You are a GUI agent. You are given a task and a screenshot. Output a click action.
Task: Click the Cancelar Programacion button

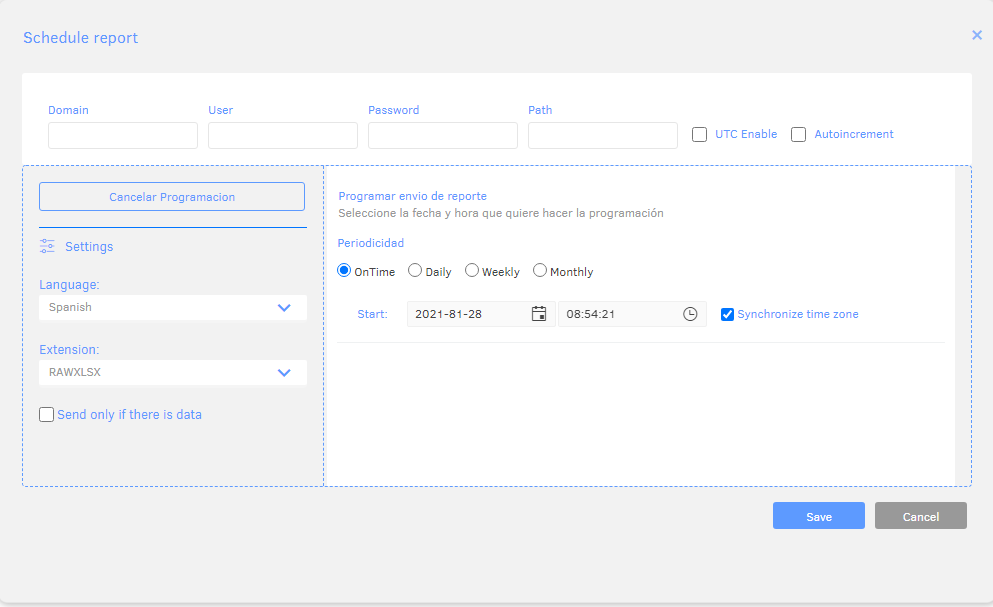click(172, 197)
